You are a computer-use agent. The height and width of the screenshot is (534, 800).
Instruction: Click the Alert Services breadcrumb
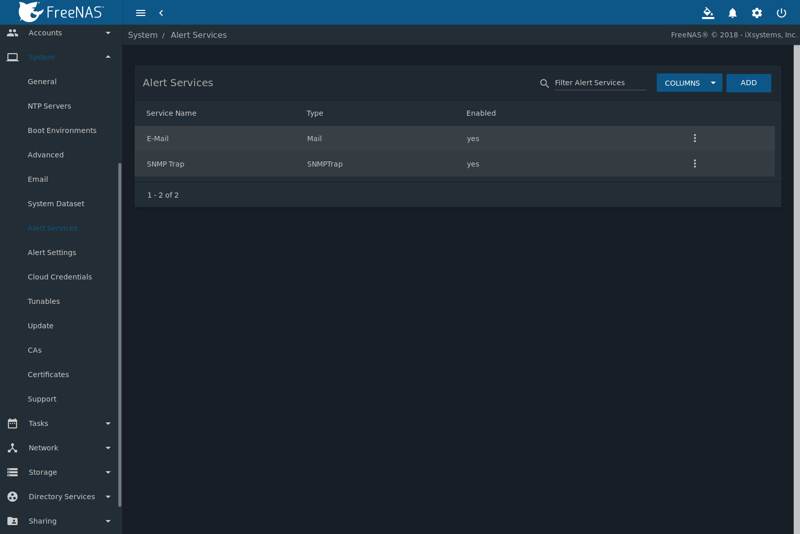[198, 35]
